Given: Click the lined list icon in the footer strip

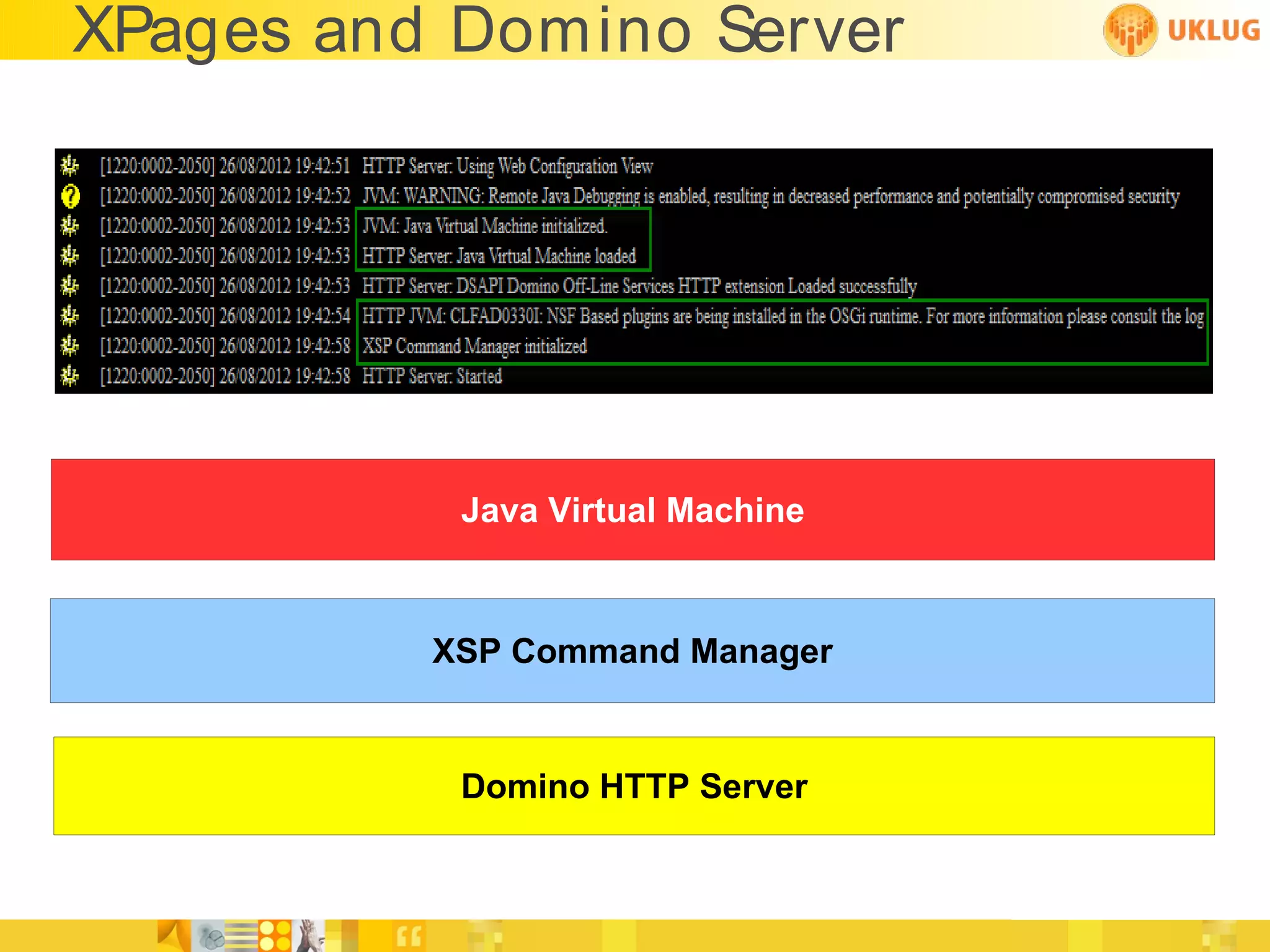Looking at the screenshot, I should (241, 936).
